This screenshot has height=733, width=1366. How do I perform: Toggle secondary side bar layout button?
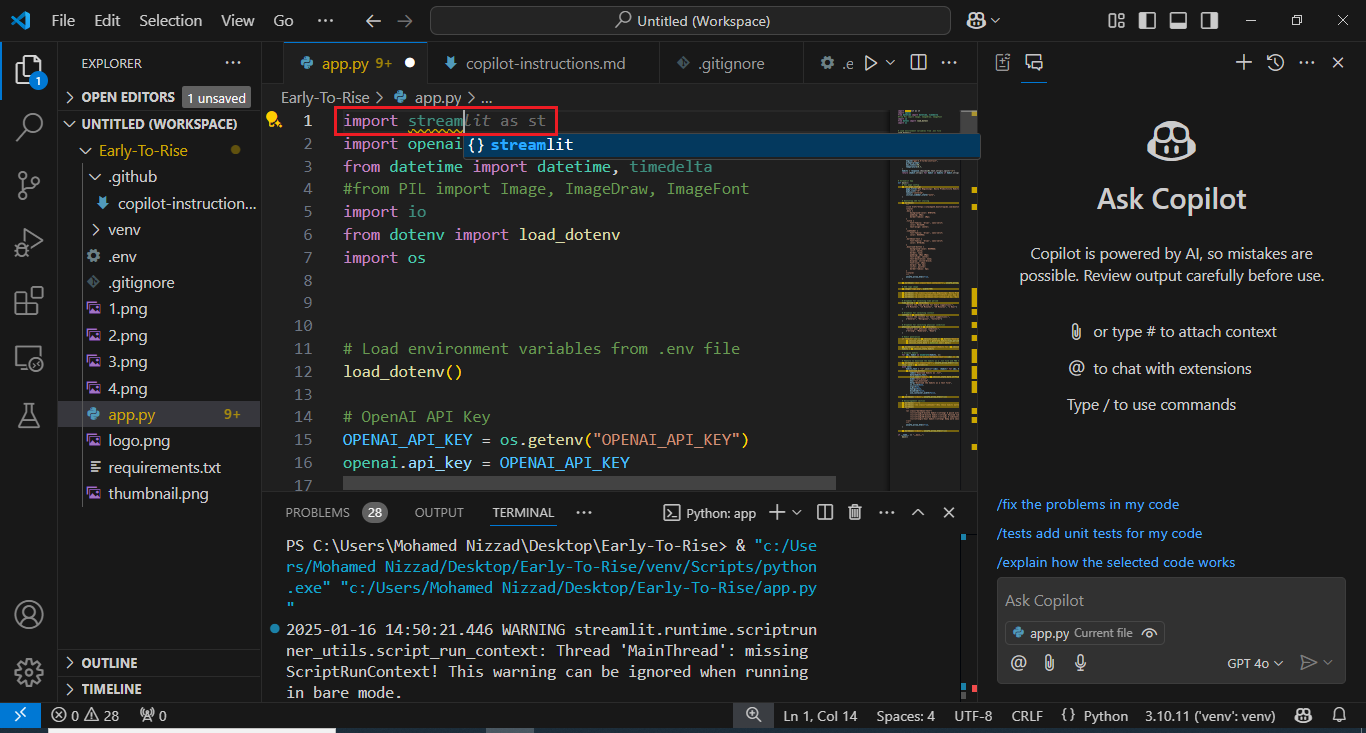[1209, 20]
